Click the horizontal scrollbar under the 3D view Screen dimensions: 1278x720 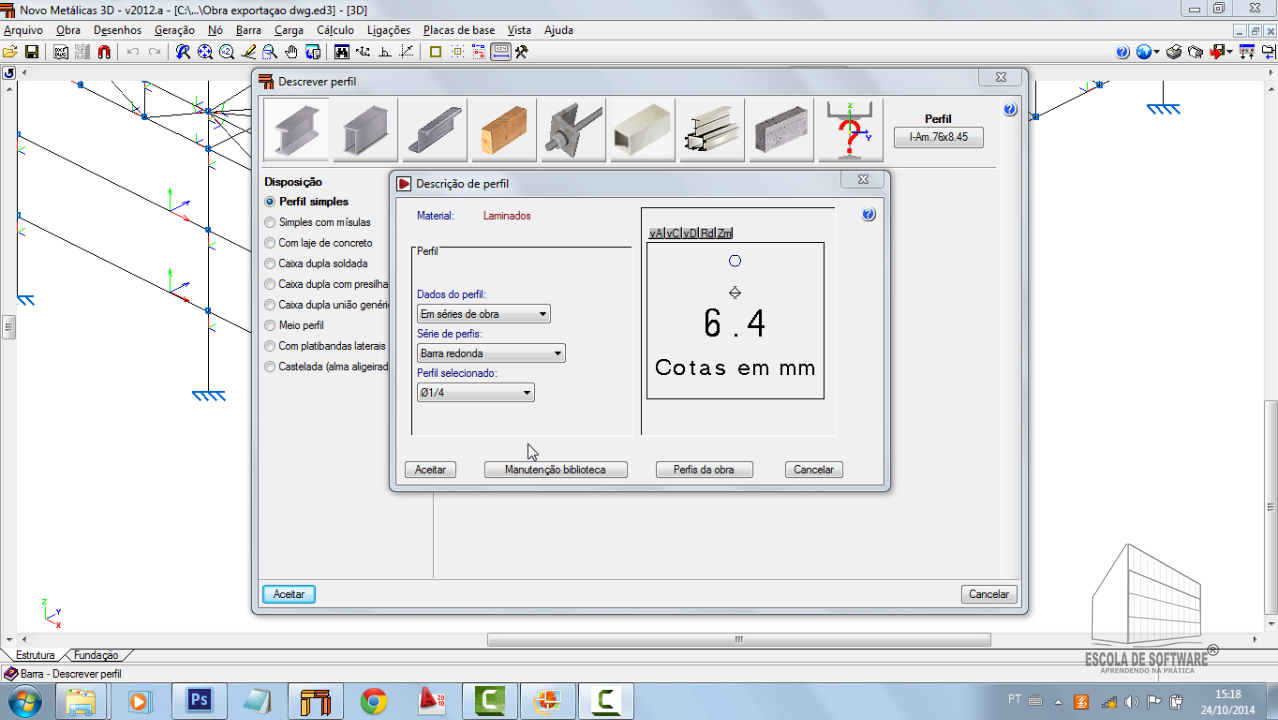pos(738,640)
